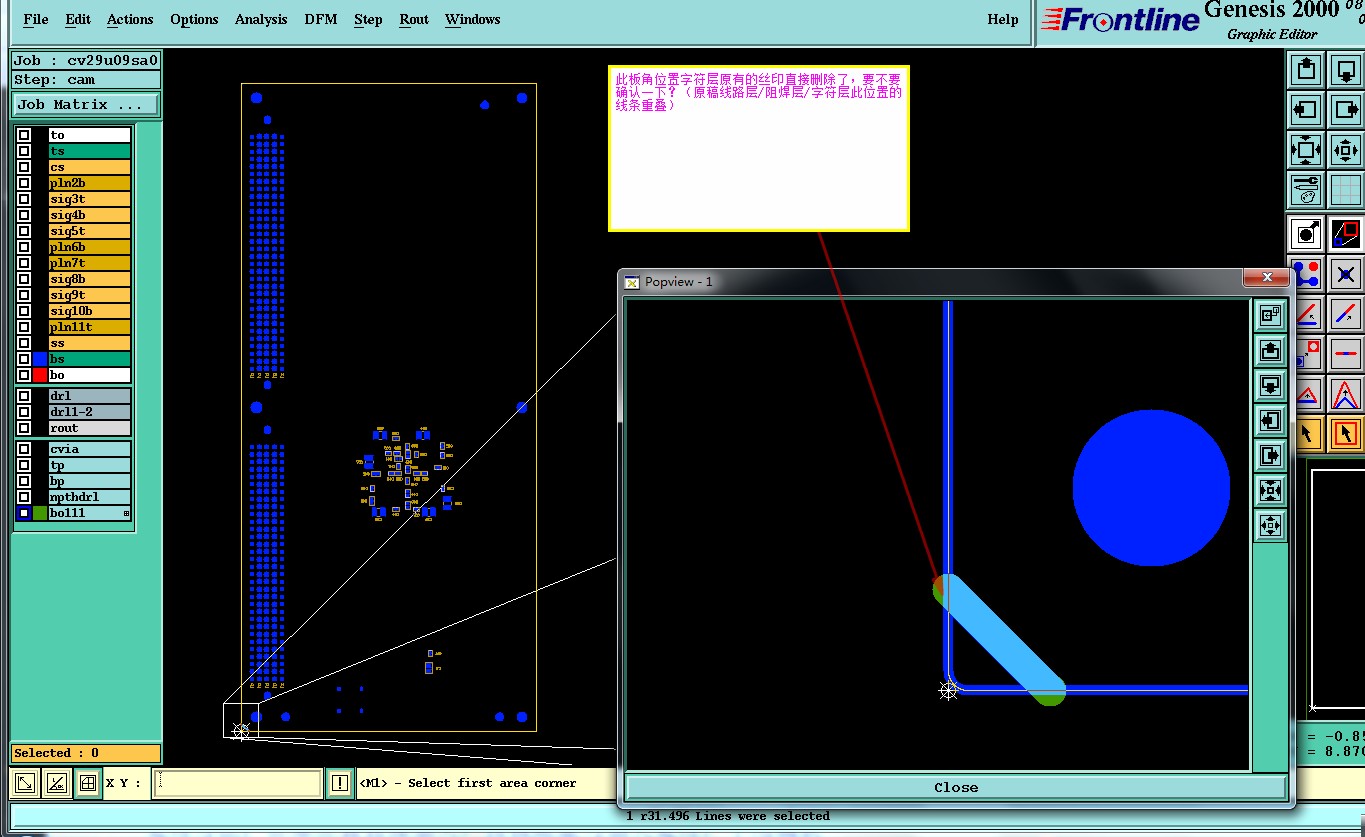This screenshot has height=837, width=1365.
Task: Select the red-blue diagonal line tool
Action: point(1346,314)
